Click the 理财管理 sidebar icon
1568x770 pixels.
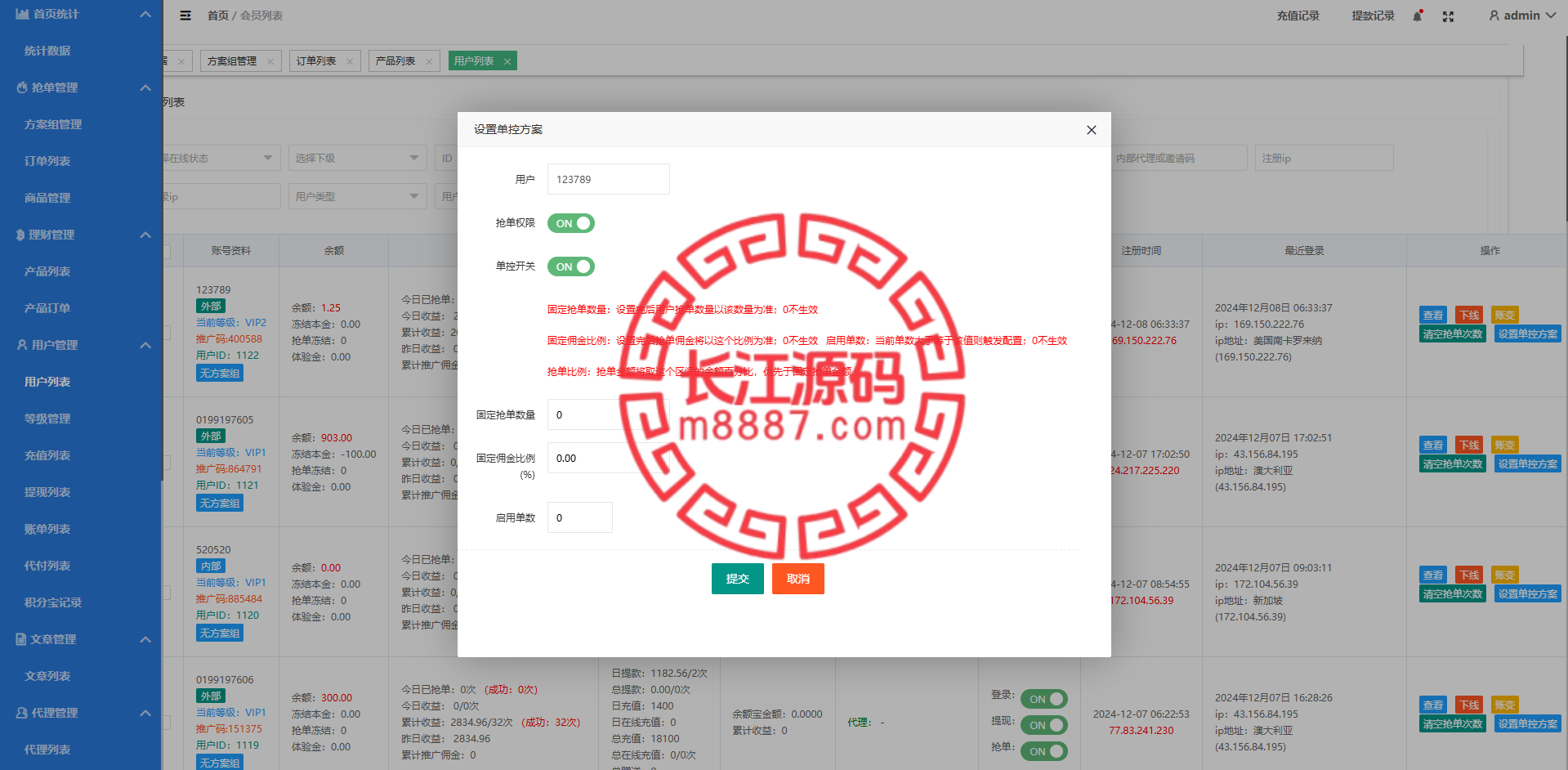tap(20, 235)
